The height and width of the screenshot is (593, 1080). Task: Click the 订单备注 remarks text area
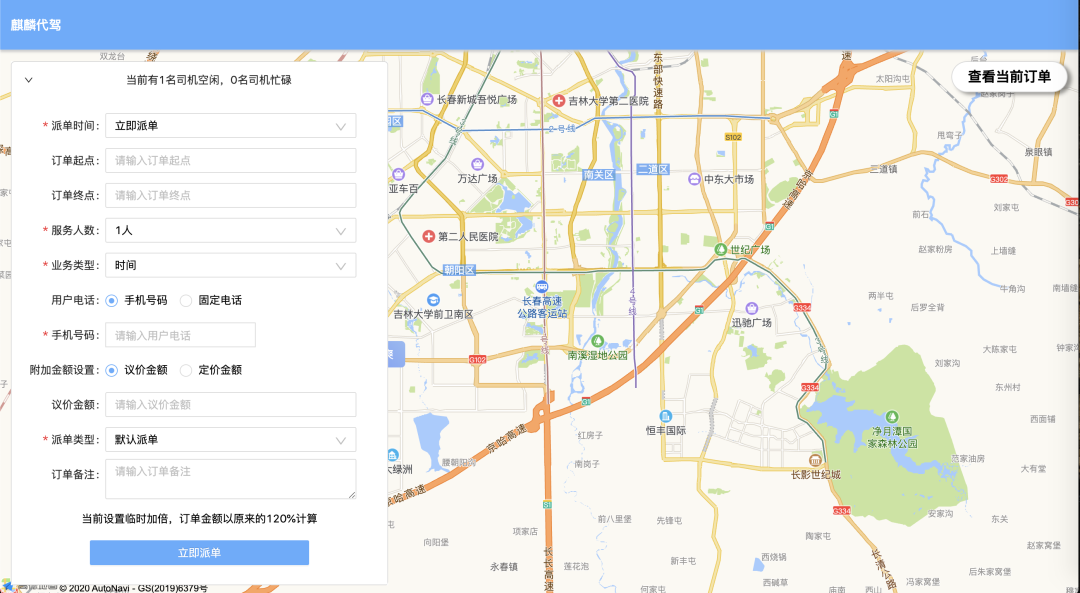(231, 479)
